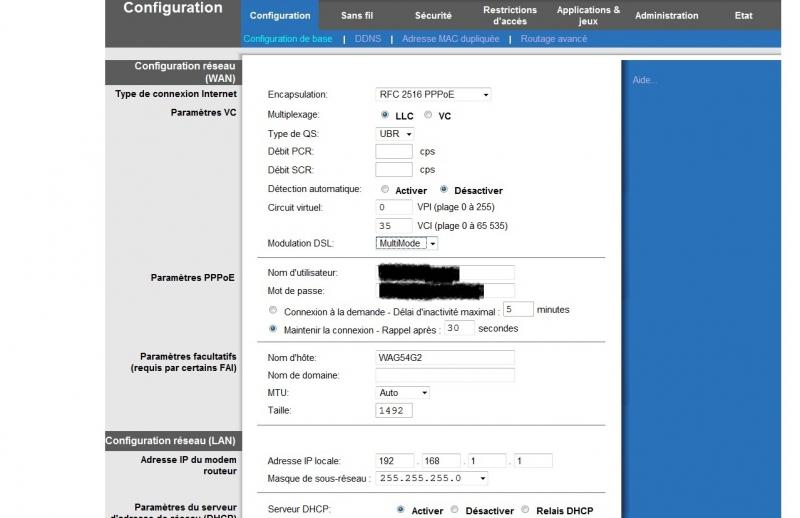Open the Encapsulation dropdown
The width and height of the screenshot is (800, 518).
point(433,94)
